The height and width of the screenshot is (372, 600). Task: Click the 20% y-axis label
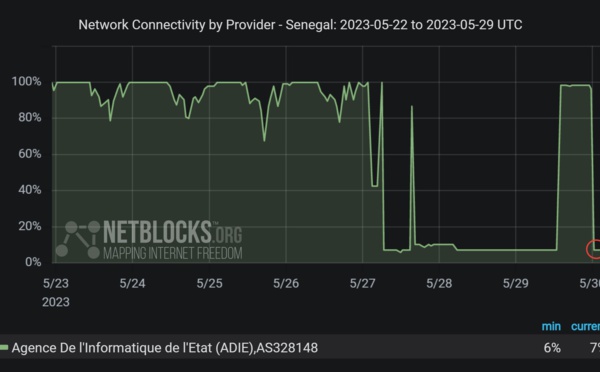pyautogui.click(x=29, y=226)
